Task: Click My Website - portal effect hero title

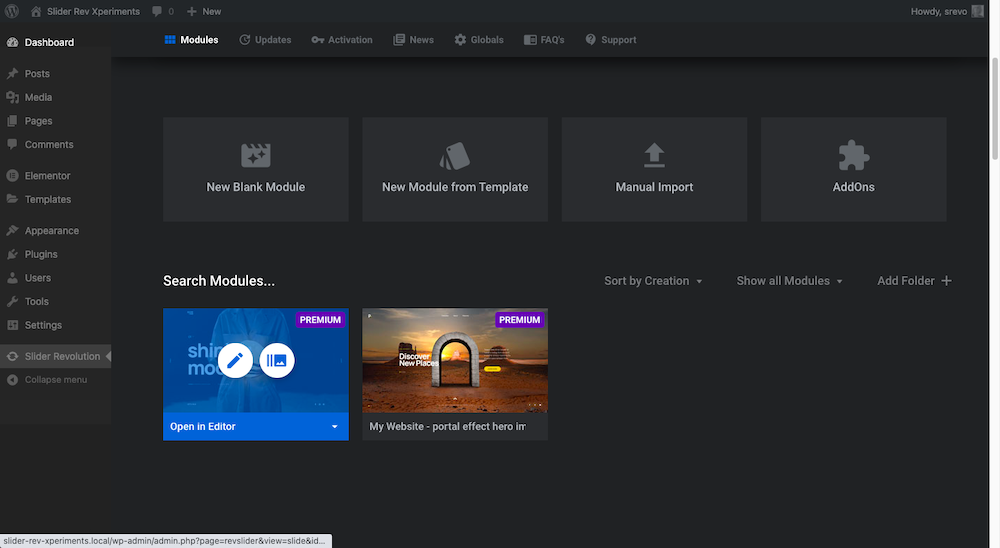Action: click(x=448, y=426)
